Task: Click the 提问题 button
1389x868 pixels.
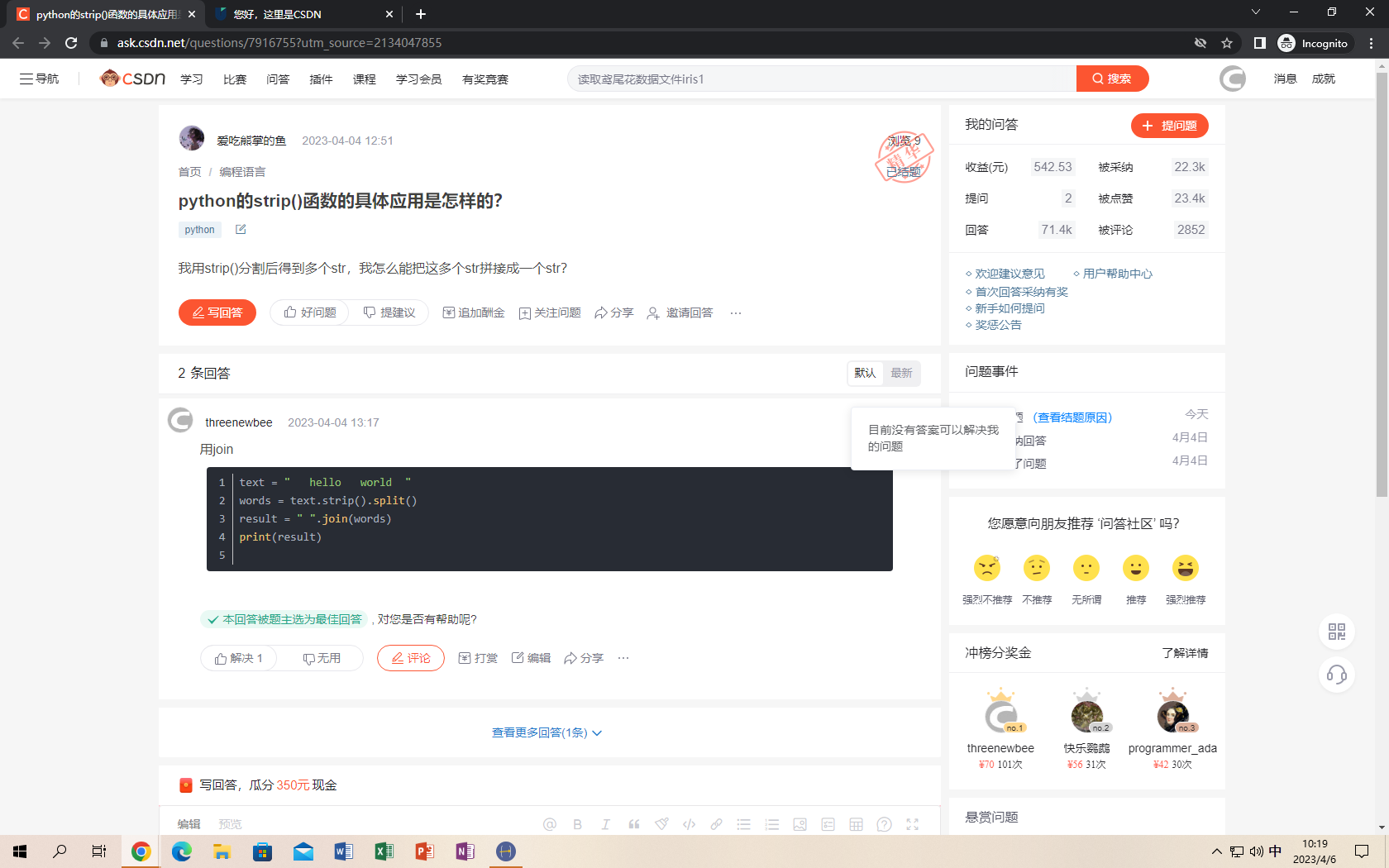Action: pyautogui.click(x=1169, y=126)
